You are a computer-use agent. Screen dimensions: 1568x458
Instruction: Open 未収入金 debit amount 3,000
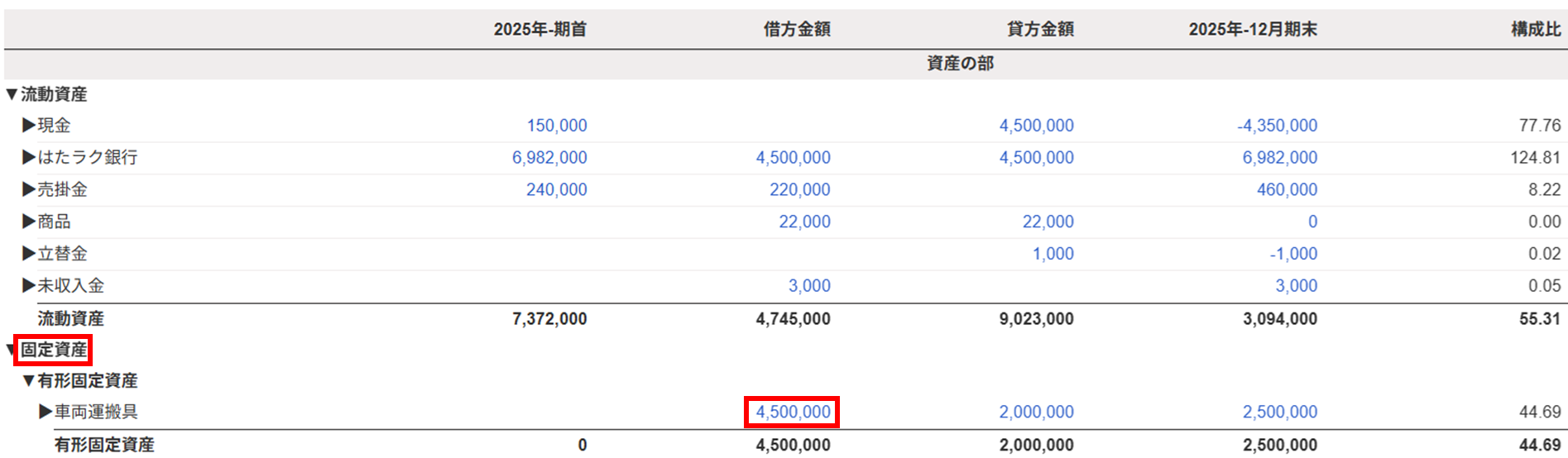click(x=808, y=286)
